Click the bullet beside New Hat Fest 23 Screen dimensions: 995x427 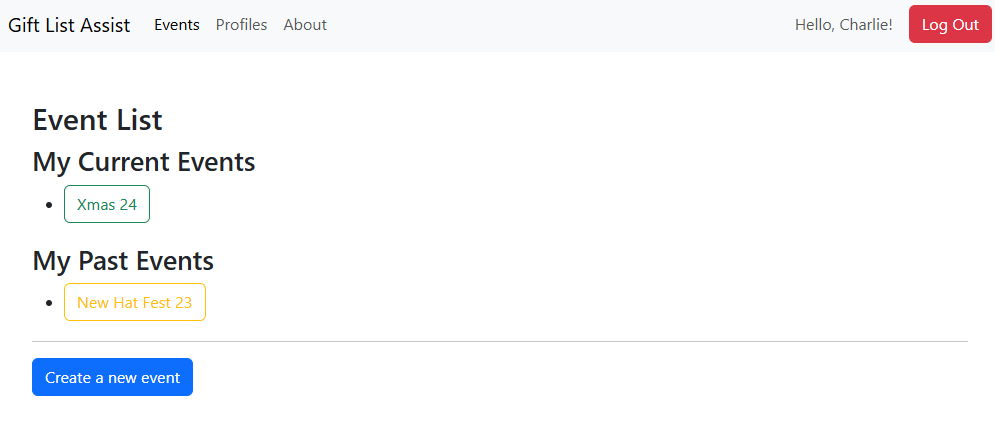point(49,302)
